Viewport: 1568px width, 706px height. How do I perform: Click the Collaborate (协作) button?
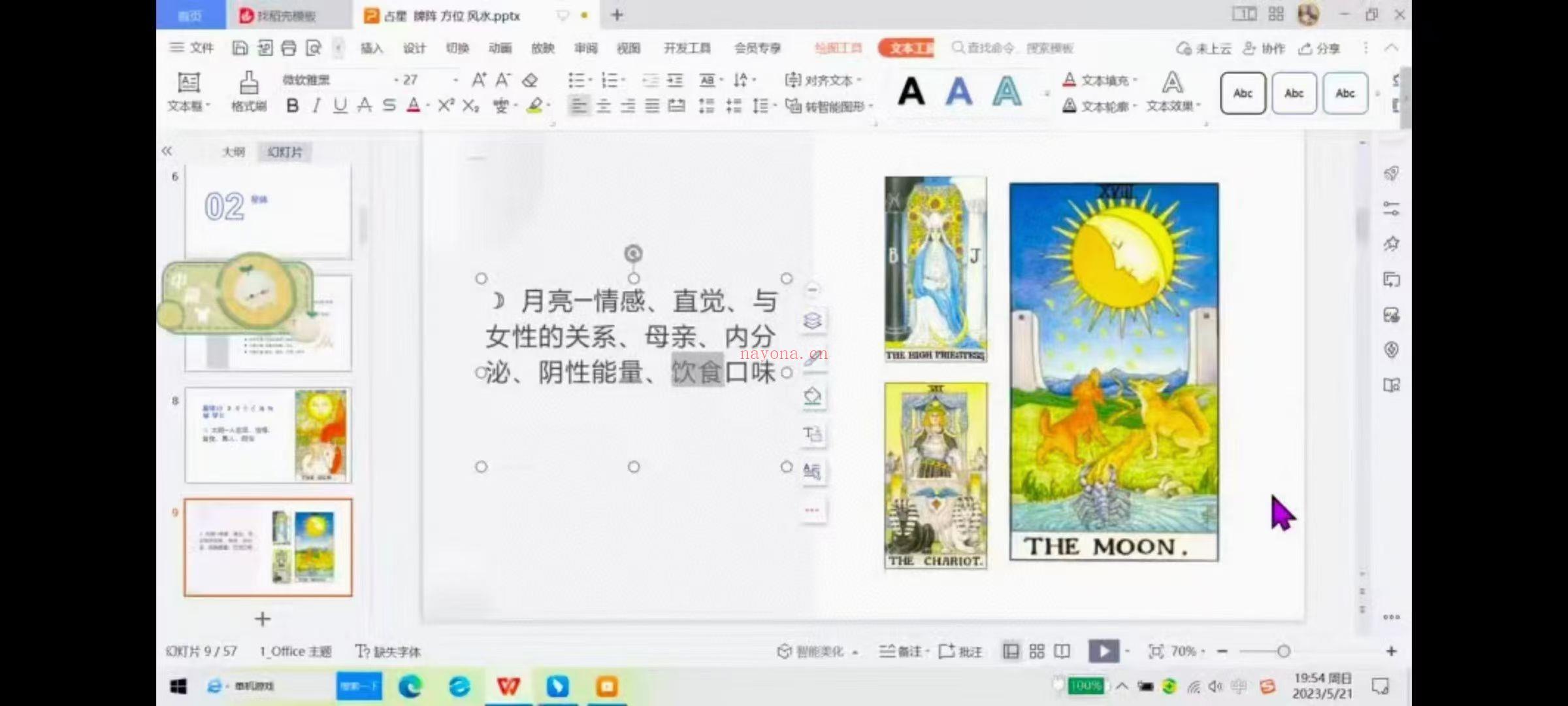click(1264, 48)
